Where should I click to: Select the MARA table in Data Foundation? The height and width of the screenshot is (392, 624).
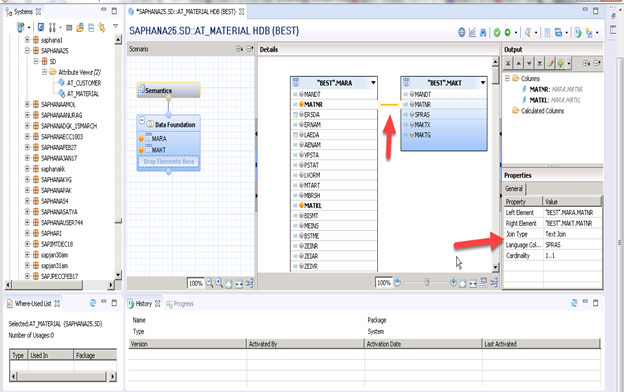[158, 138]
